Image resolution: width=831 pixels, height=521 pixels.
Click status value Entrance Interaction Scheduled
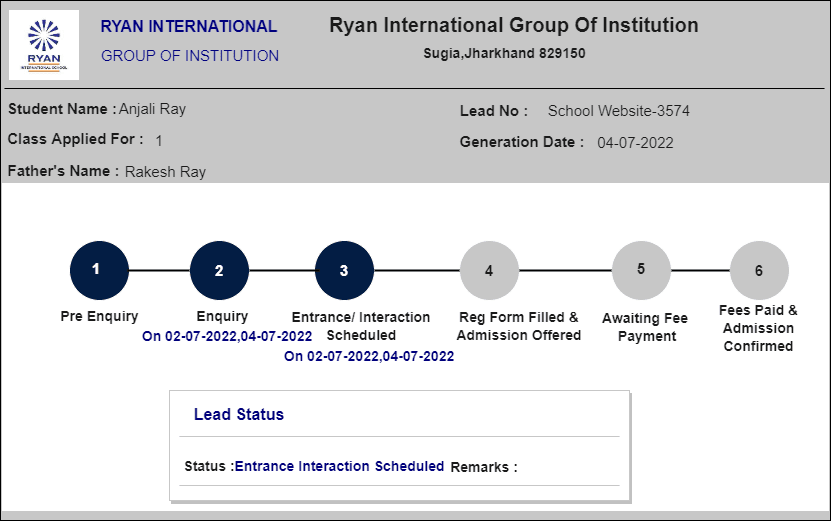pyautogui.click(x=339, y=466)
